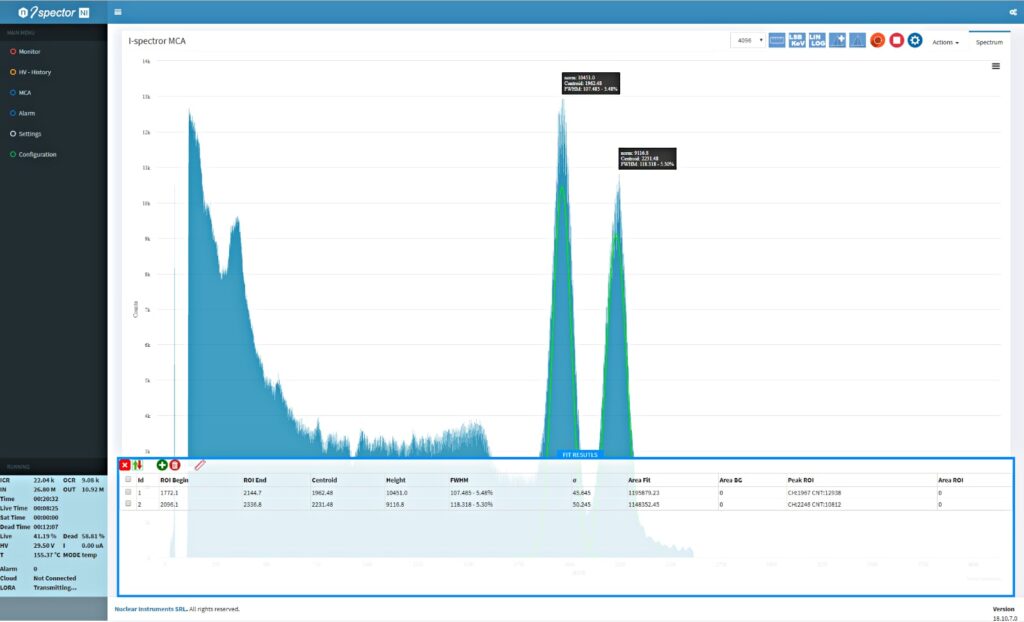The width and height of the screenshot is (1024, 622).
Task: Follow the Nuclear Instruments SRL link
Action: tap(151, 609)
